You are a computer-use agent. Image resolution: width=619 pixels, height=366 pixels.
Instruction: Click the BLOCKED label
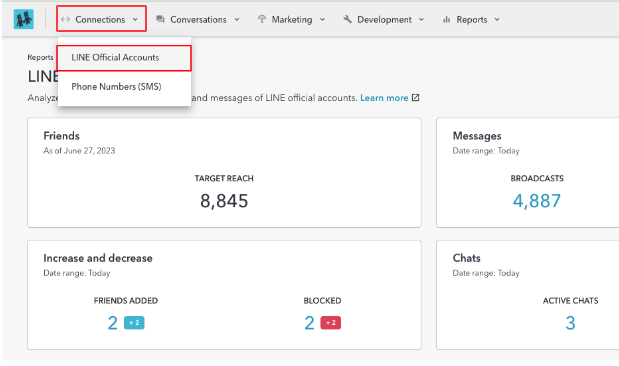(x=323, y=301)
